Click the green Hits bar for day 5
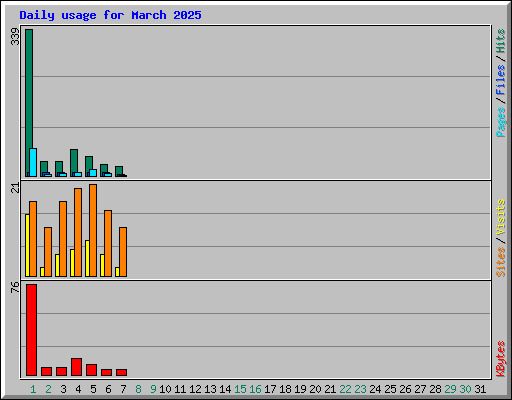512x400 pixels. [89, 166]
